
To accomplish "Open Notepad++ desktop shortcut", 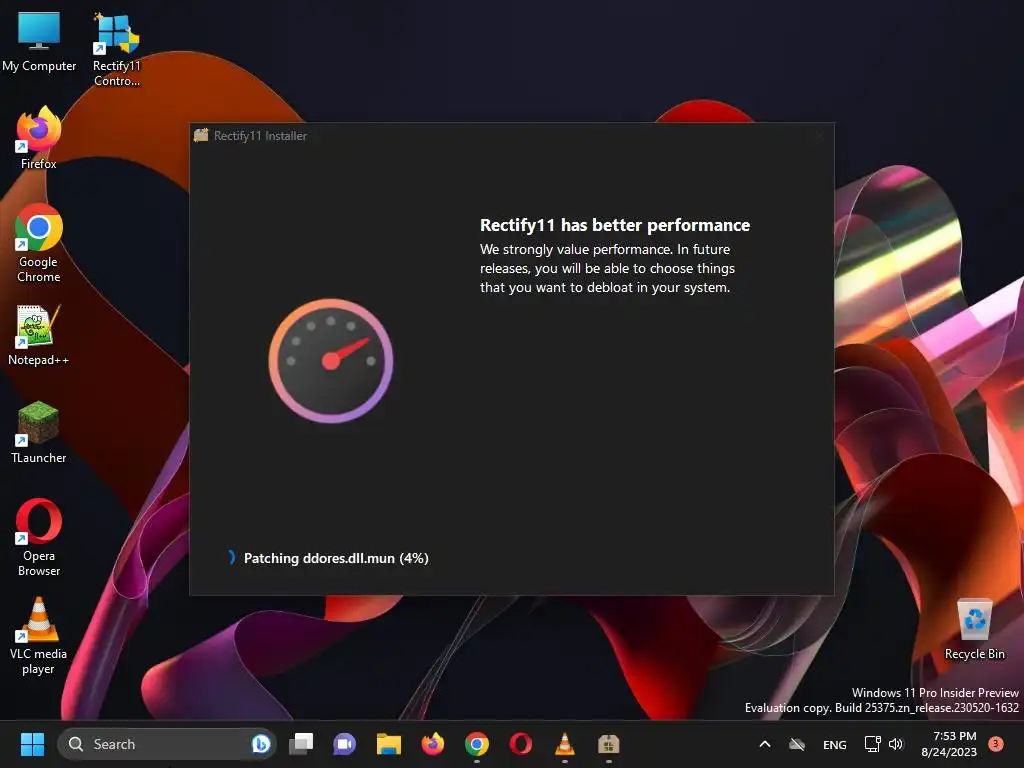I will click(x=38, y=335).
